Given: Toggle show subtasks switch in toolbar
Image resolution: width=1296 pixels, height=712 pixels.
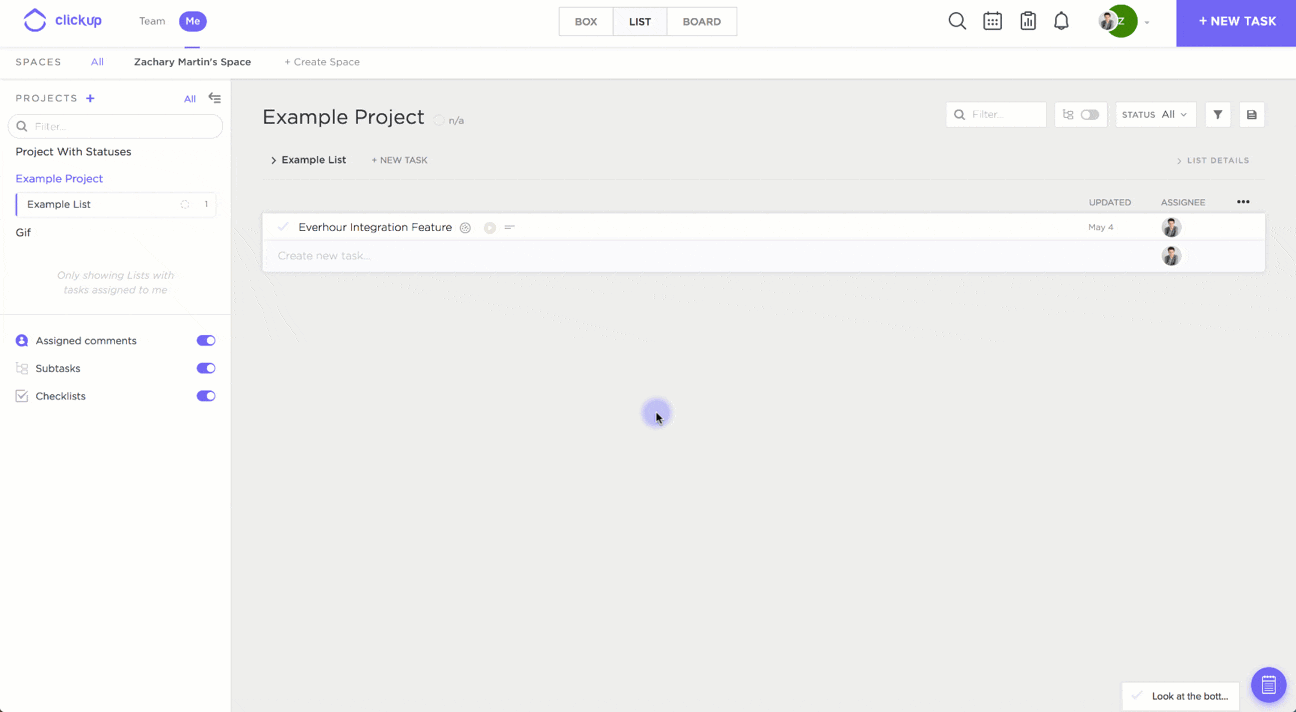Looking at the screenshot, I should [x=1089, y=115].
